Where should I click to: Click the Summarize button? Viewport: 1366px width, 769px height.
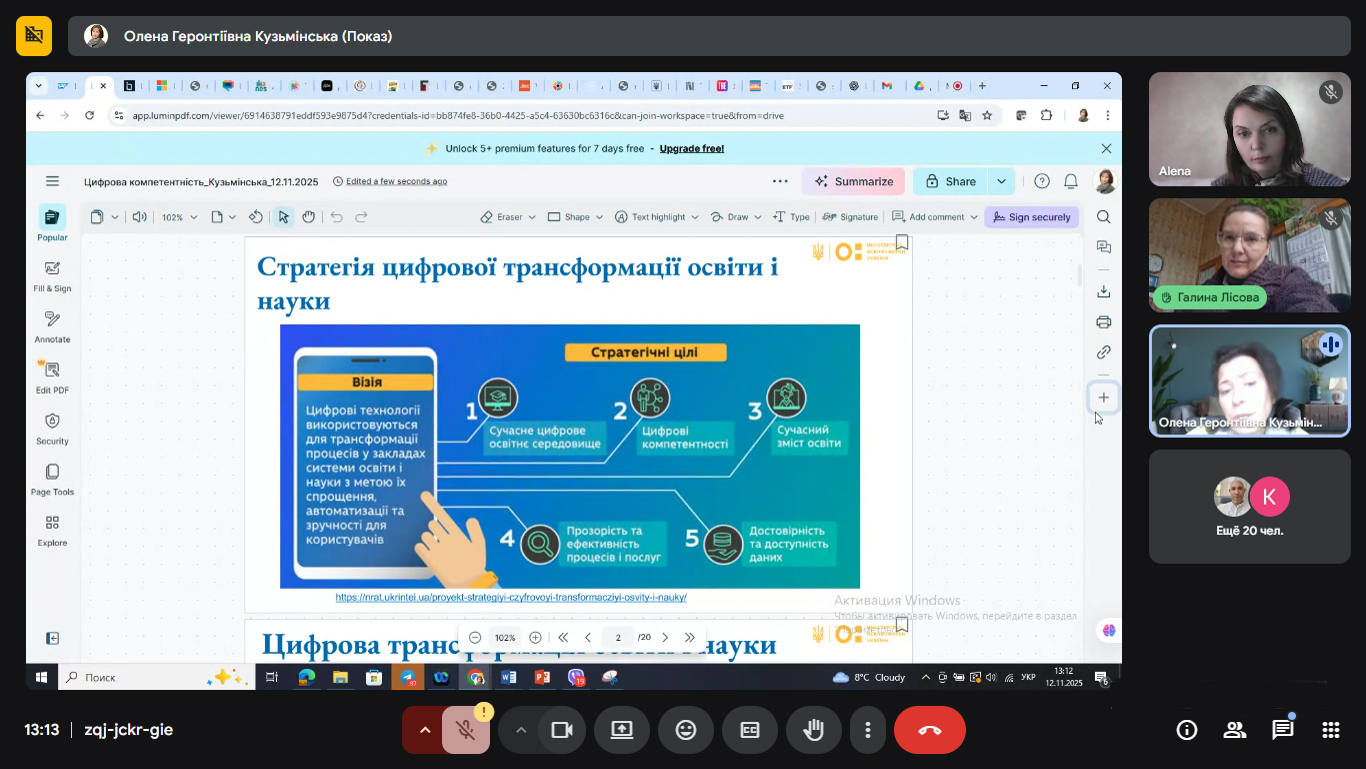click(x=853, y=181)
